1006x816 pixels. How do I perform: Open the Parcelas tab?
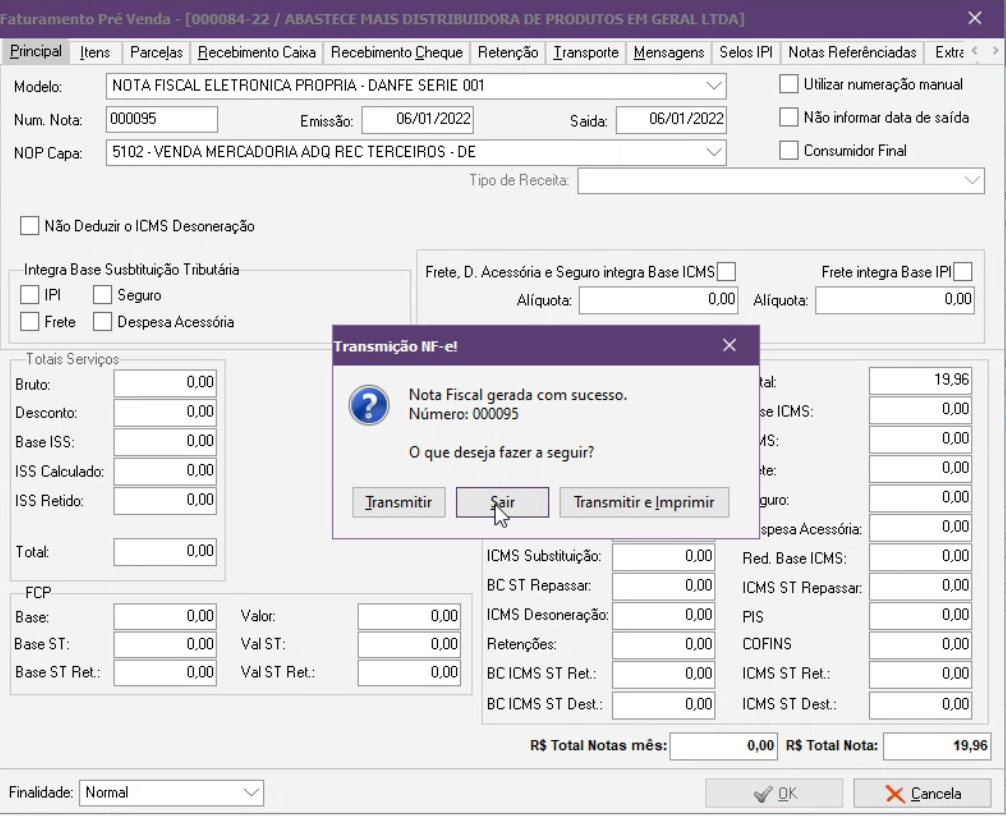pyautogui.click(x=157, y=52)
